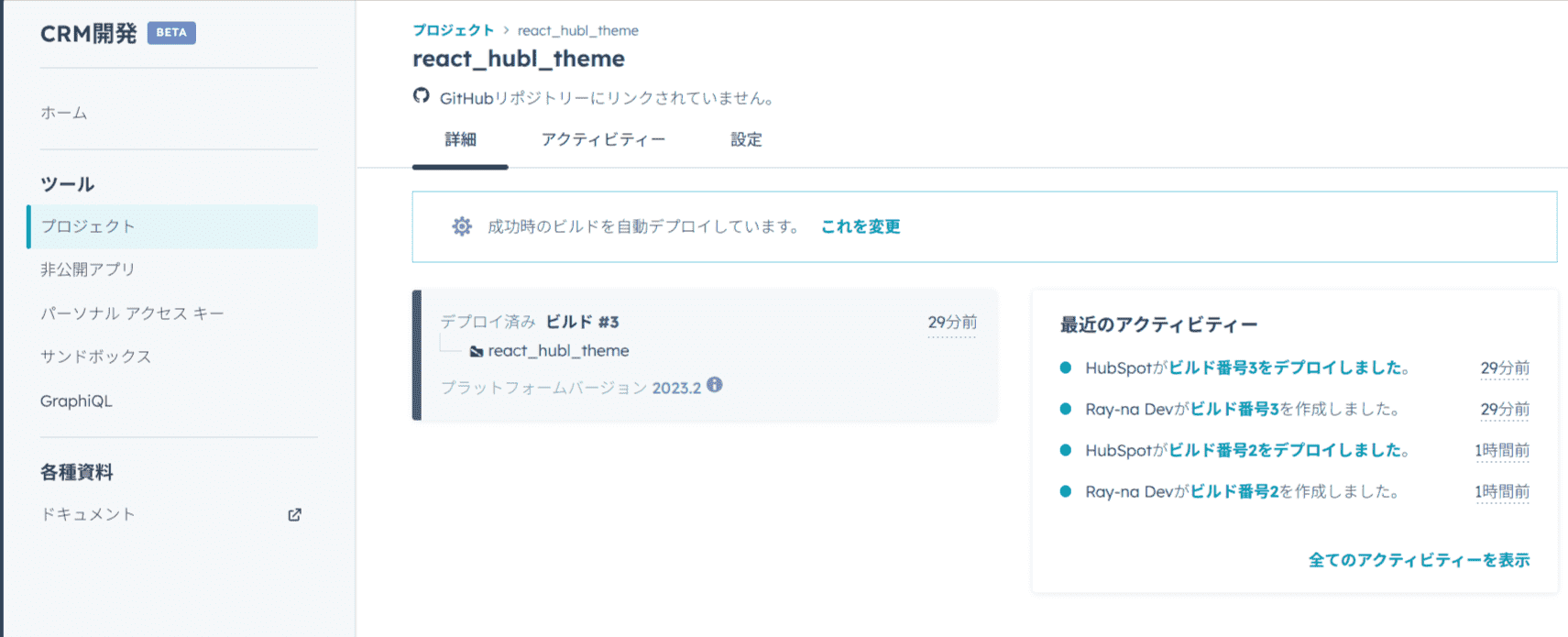
Task: Click the CRM開発 title
Action: click(x=89, y=33)
